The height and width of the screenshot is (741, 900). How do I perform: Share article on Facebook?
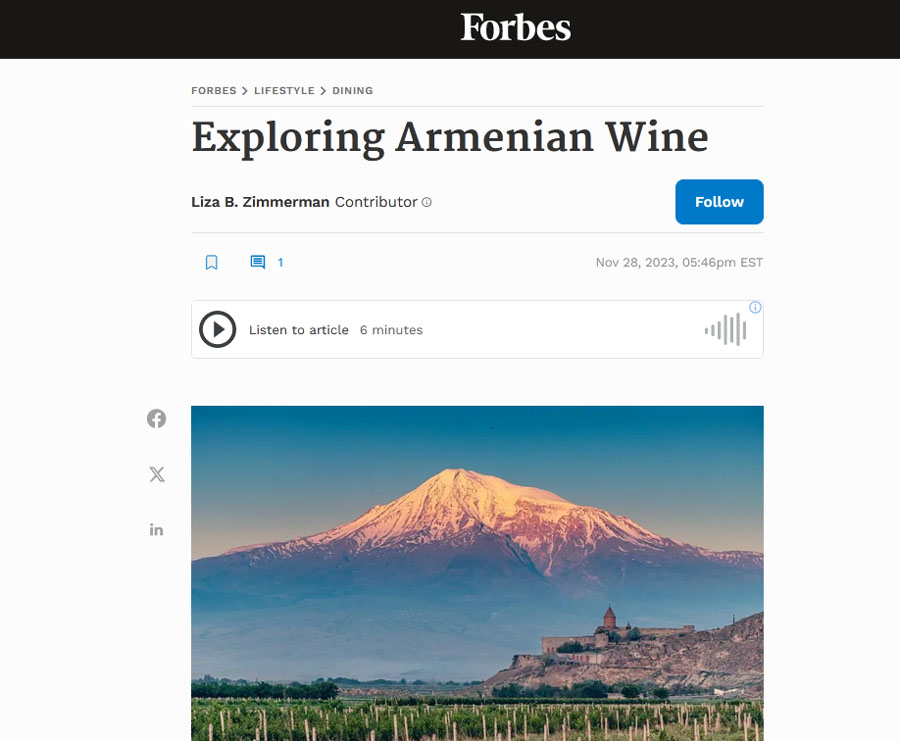click(156, 418)
